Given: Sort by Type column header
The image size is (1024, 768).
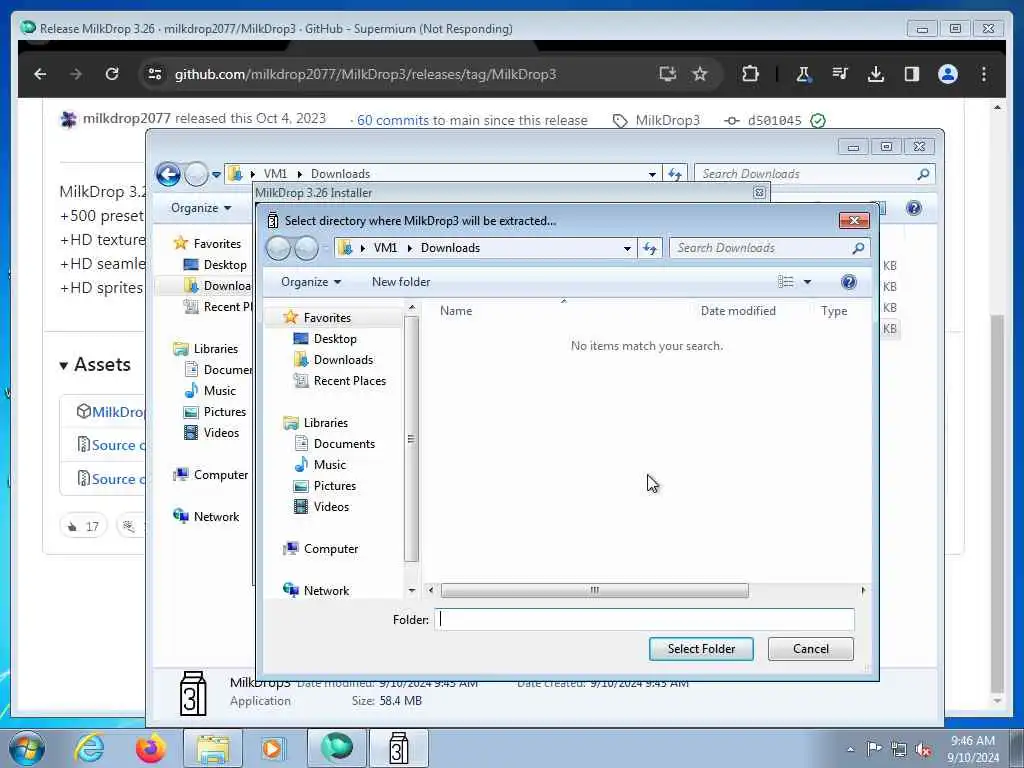Looking at the screenshot, I should pos(834,311).
